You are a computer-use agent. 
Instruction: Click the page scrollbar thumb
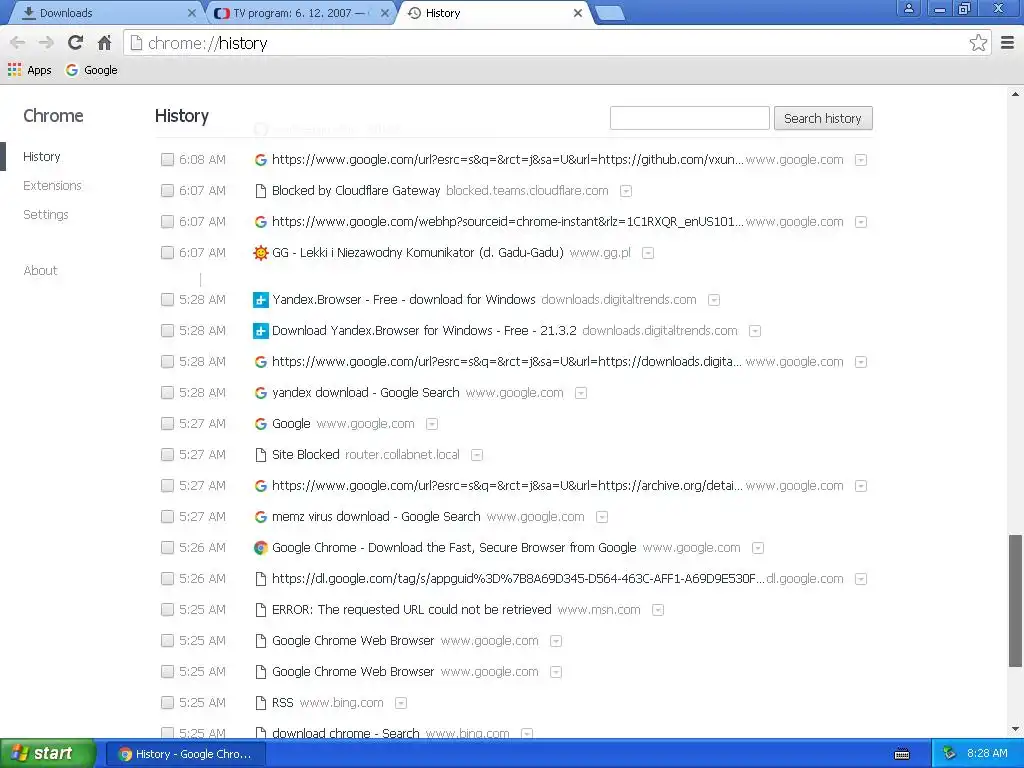click(1015, 601)
